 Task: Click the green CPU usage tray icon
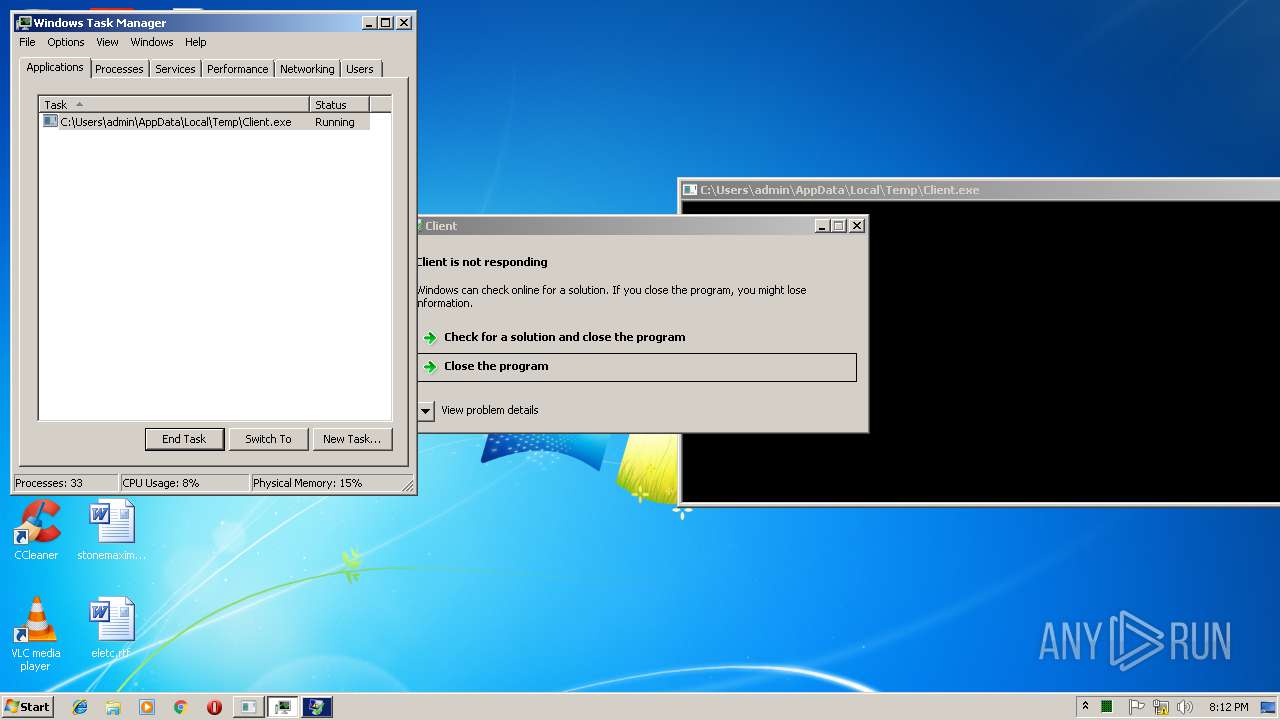(x=1107, y=707)
